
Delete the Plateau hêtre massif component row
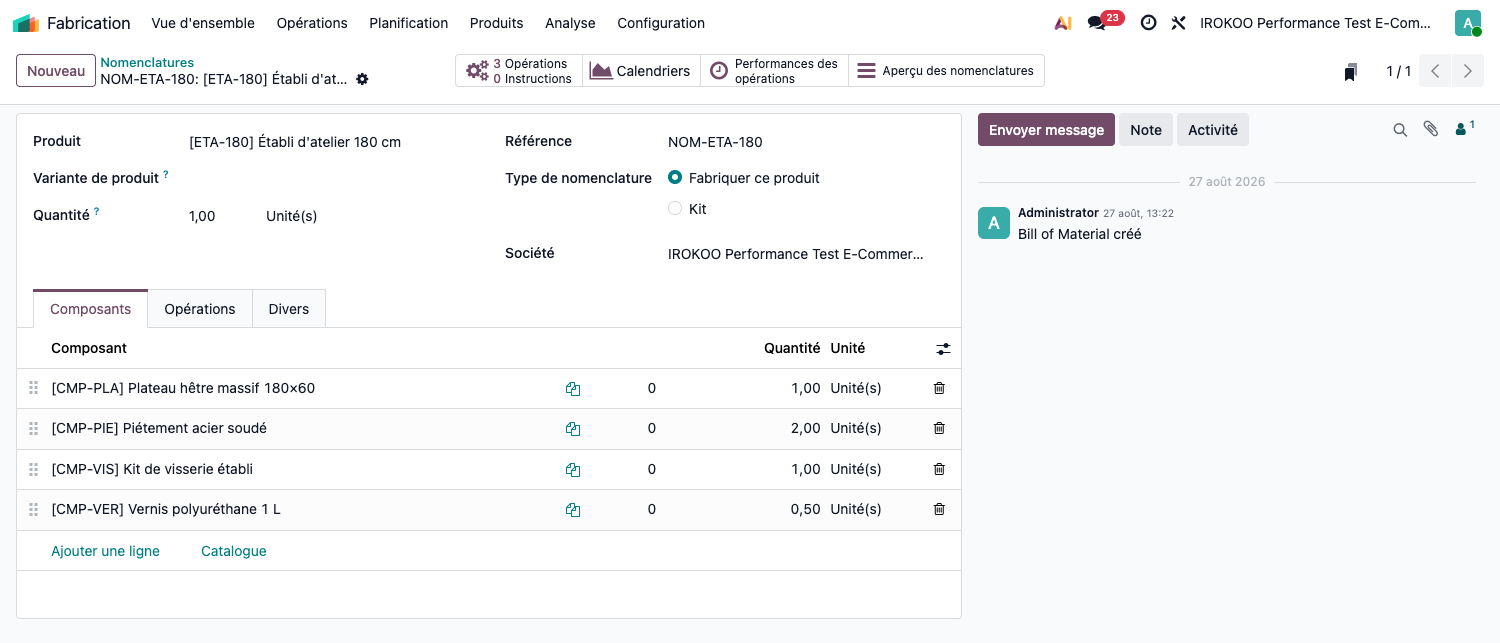[x=939, y=388]
